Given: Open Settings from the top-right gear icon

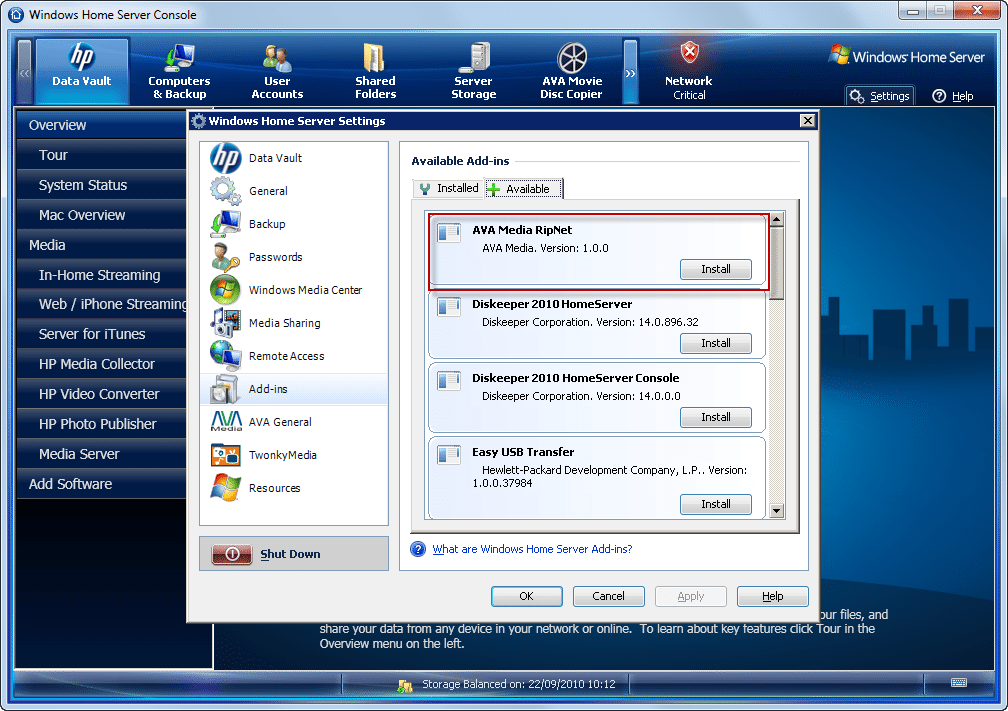Looking at the screenshot, I should [879, 95].
